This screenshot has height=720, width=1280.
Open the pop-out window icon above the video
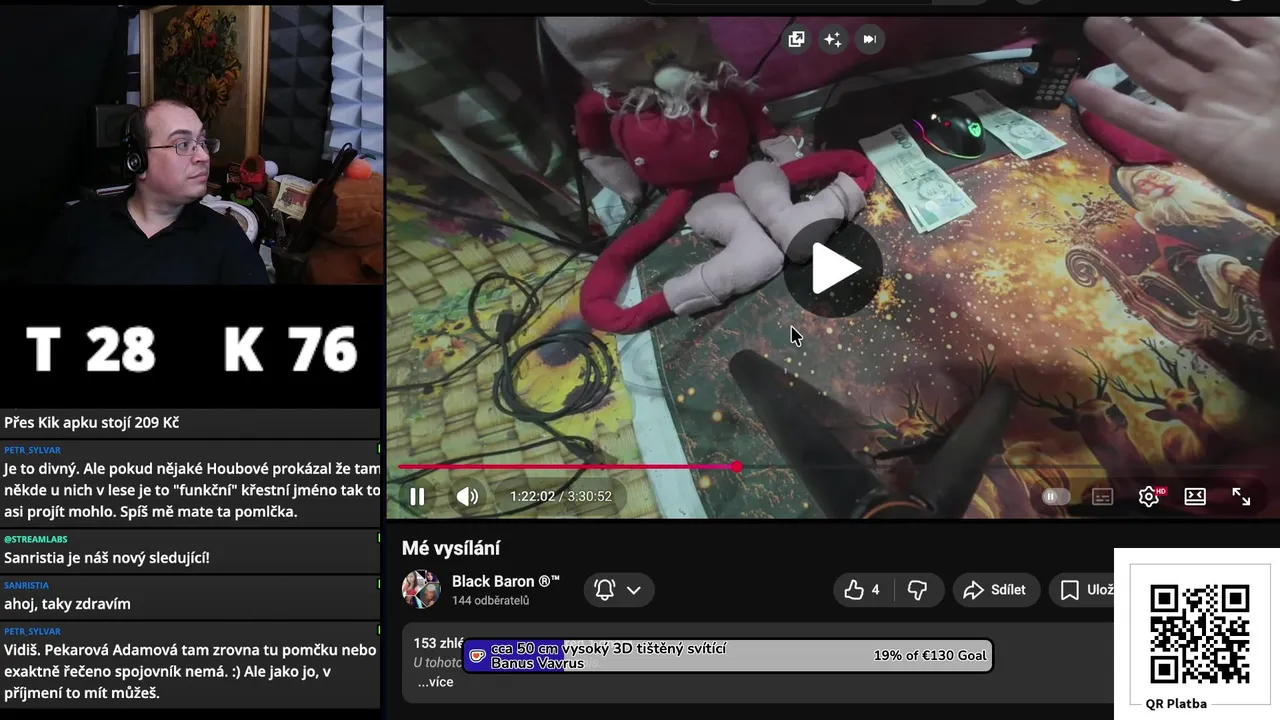[x=796, y=39]
